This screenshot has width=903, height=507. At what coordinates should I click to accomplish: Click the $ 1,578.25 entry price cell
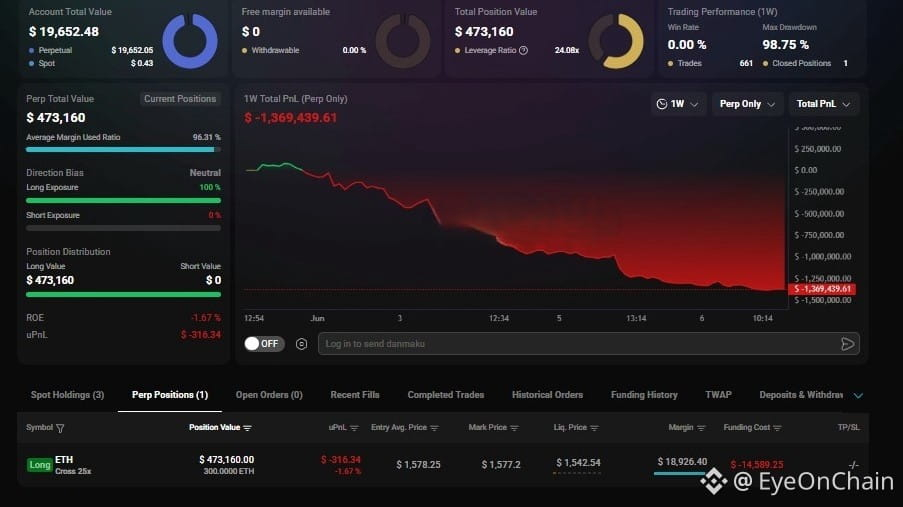tap(418, 464)
